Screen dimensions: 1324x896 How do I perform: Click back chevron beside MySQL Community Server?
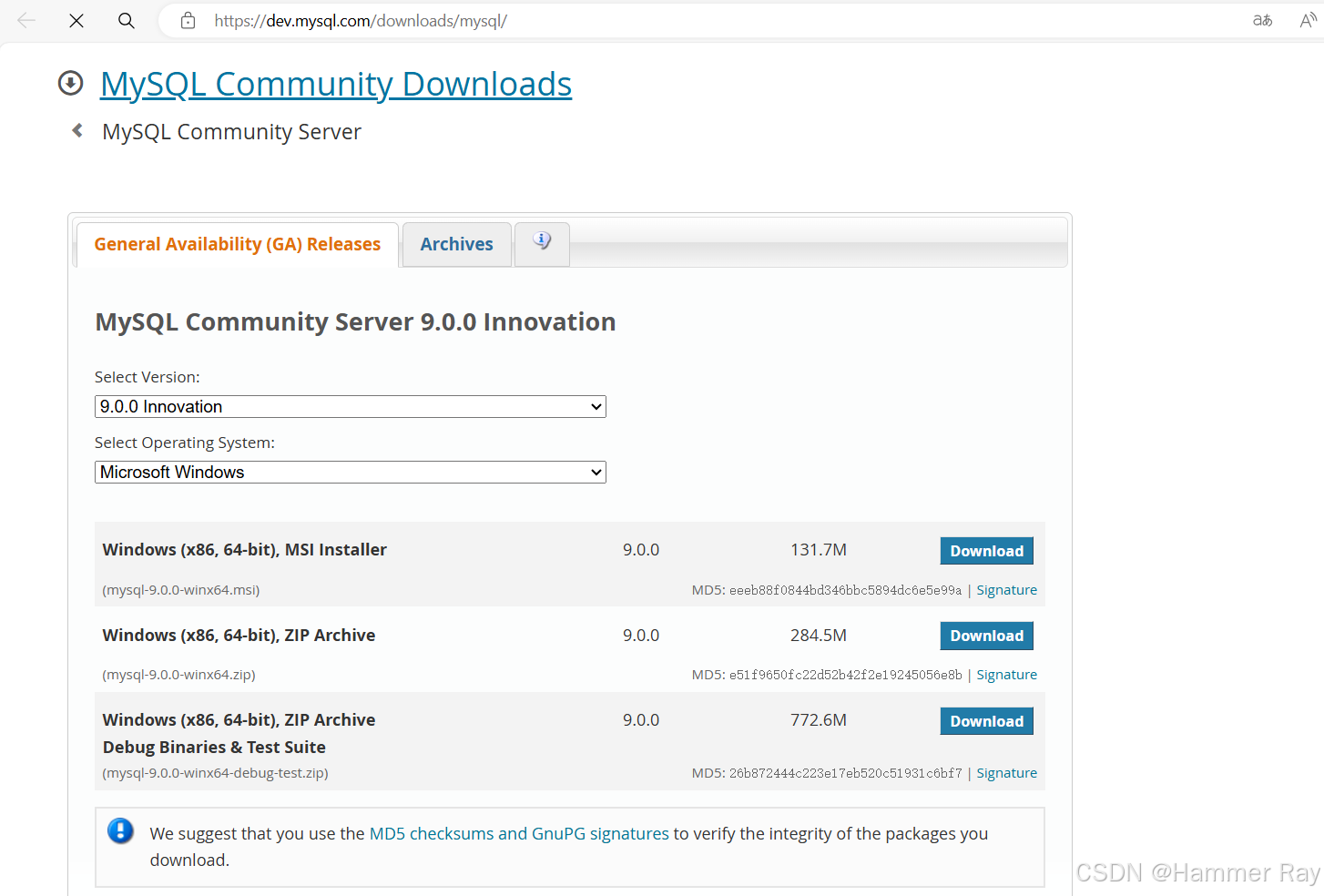77,130
